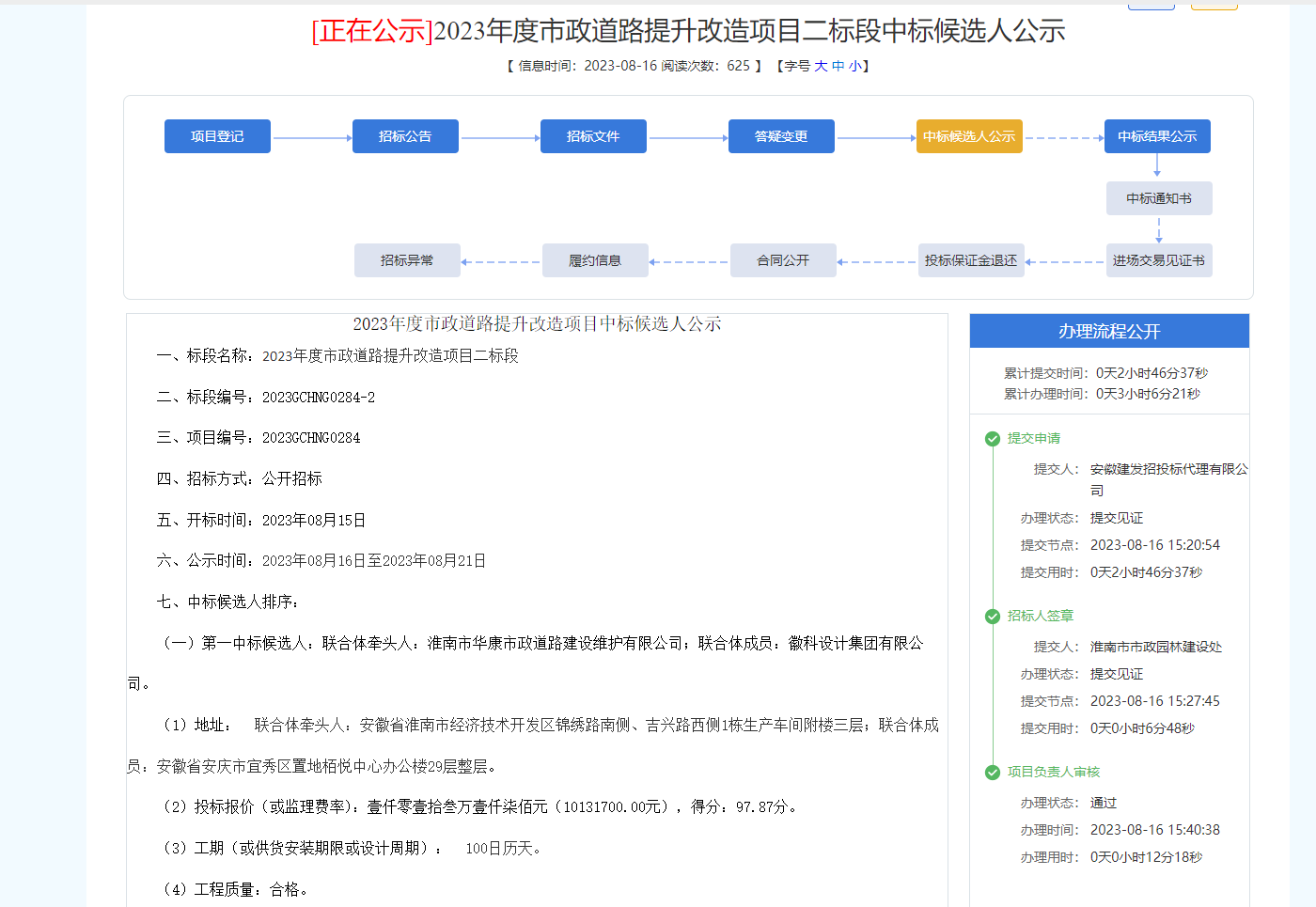
Task: Click the submitter 安徽建发招投标代理有限公司
Action: (x=1169, y=479)
